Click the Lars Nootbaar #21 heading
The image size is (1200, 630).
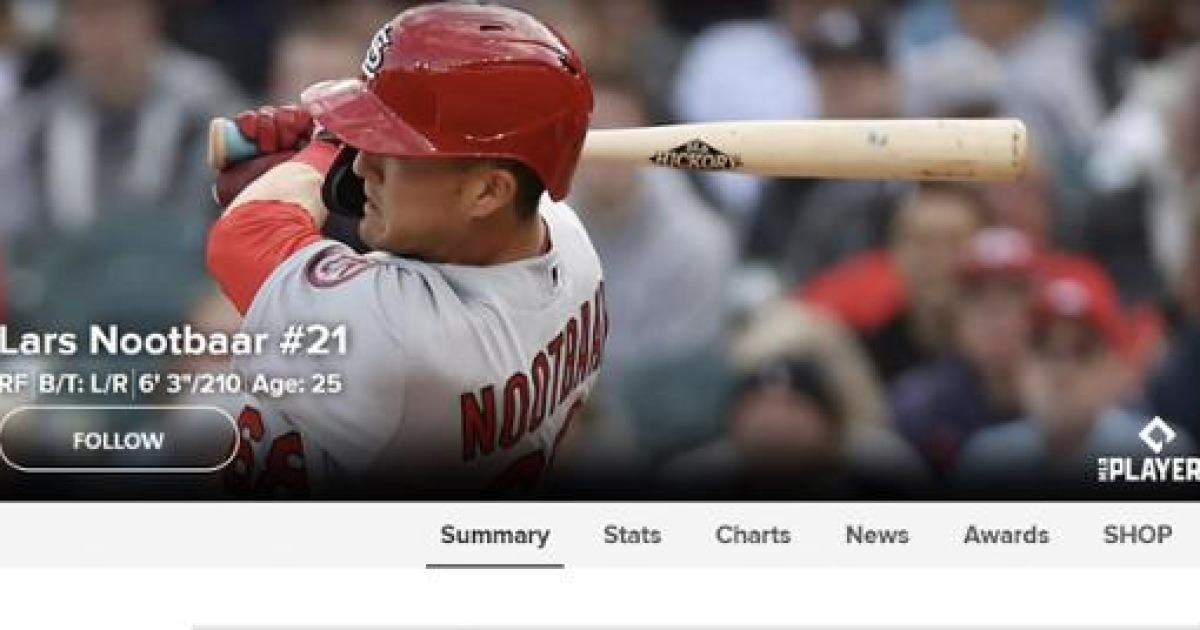(x=172, y=341)
